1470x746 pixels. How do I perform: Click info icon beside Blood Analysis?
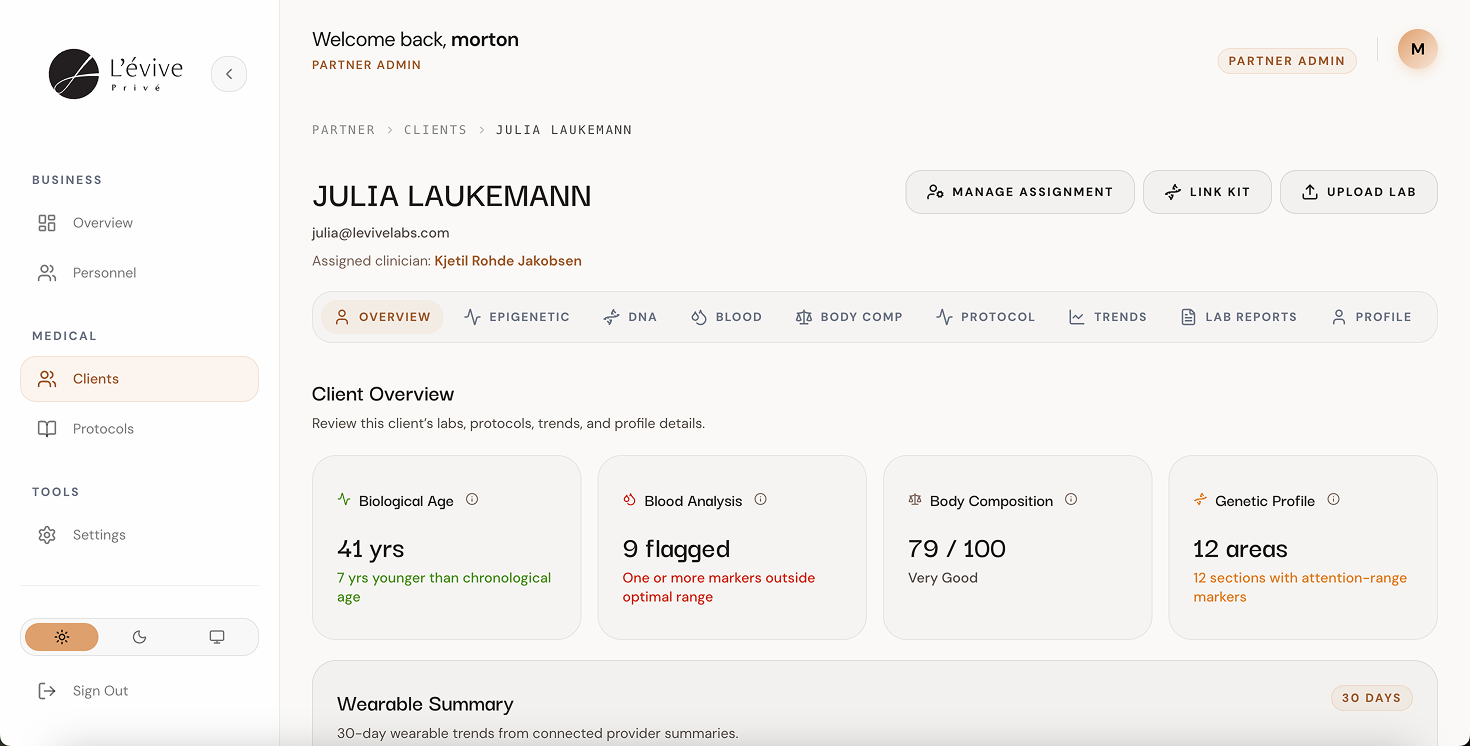coord(760,499)
